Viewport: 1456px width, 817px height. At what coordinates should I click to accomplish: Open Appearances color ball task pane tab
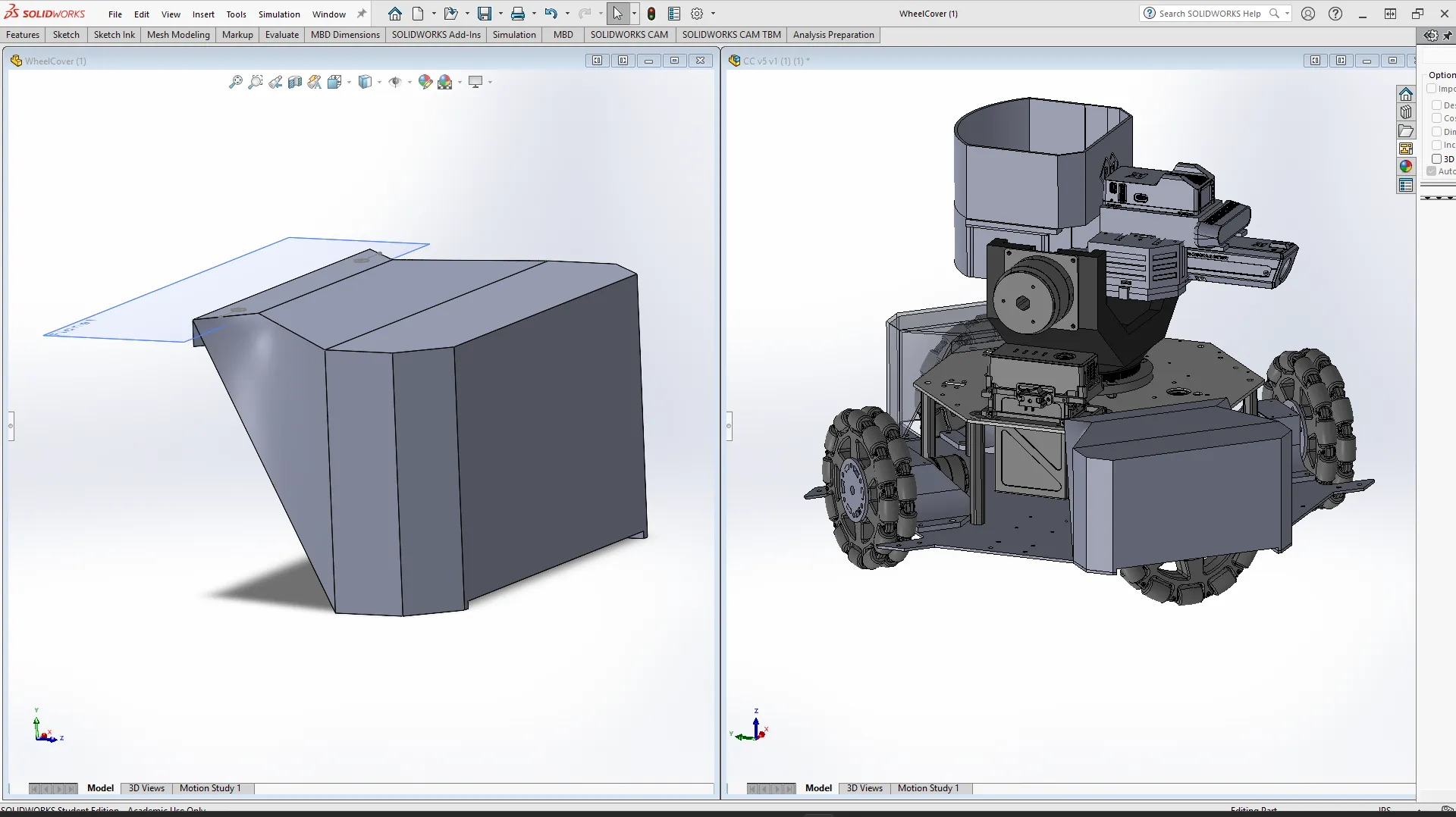click(1406, 167)
